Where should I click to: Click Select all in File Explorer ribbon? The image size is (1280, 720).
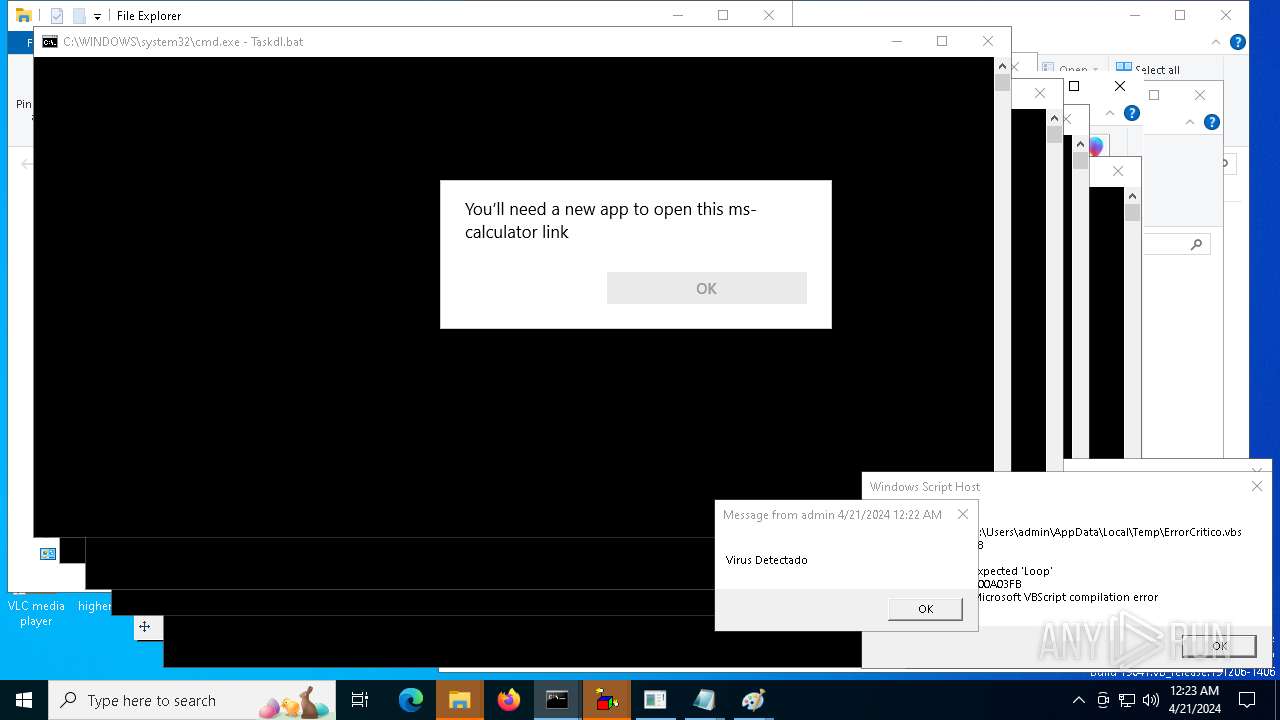pos(1148,69)
